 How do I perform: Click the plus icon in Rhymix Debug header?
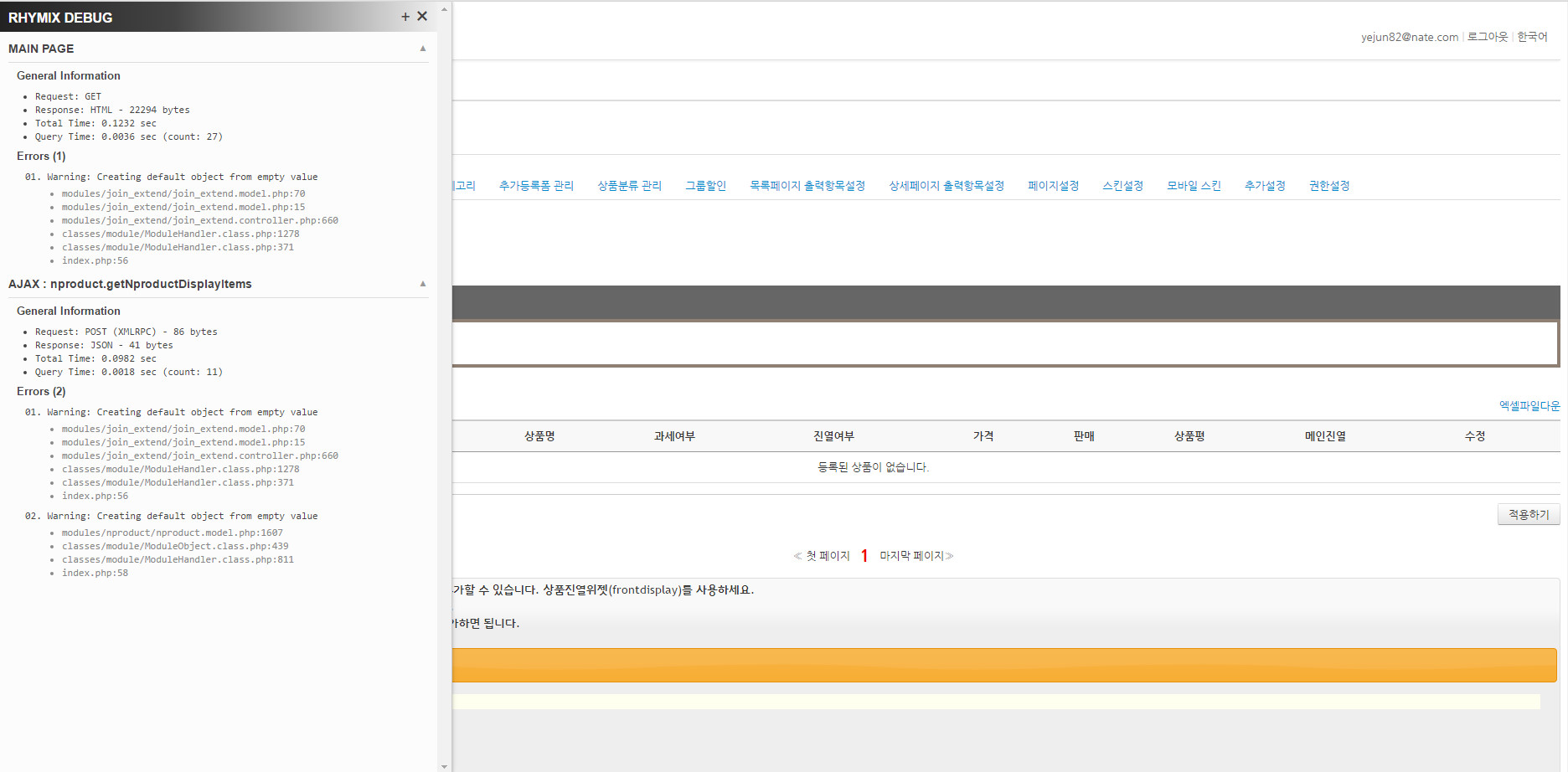click(x=405, y=17)
